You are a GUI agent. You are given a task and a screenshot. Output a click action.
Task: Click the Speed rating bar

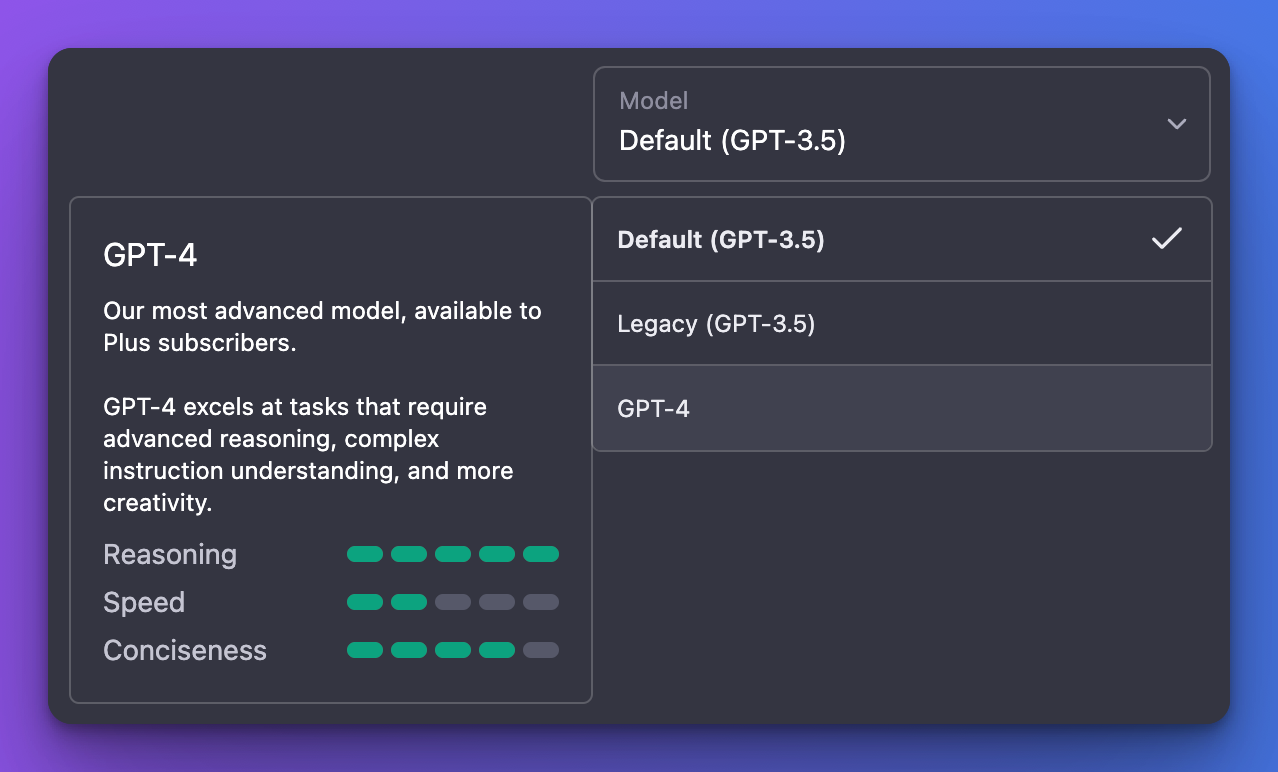pos(453,602)
